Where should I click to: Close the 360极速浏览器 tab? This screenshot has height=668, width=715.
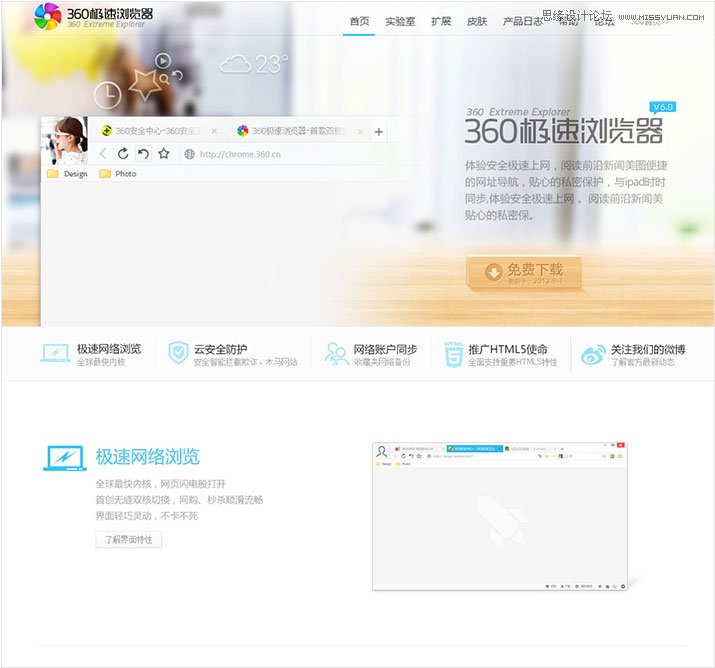[x=360, y=131]
